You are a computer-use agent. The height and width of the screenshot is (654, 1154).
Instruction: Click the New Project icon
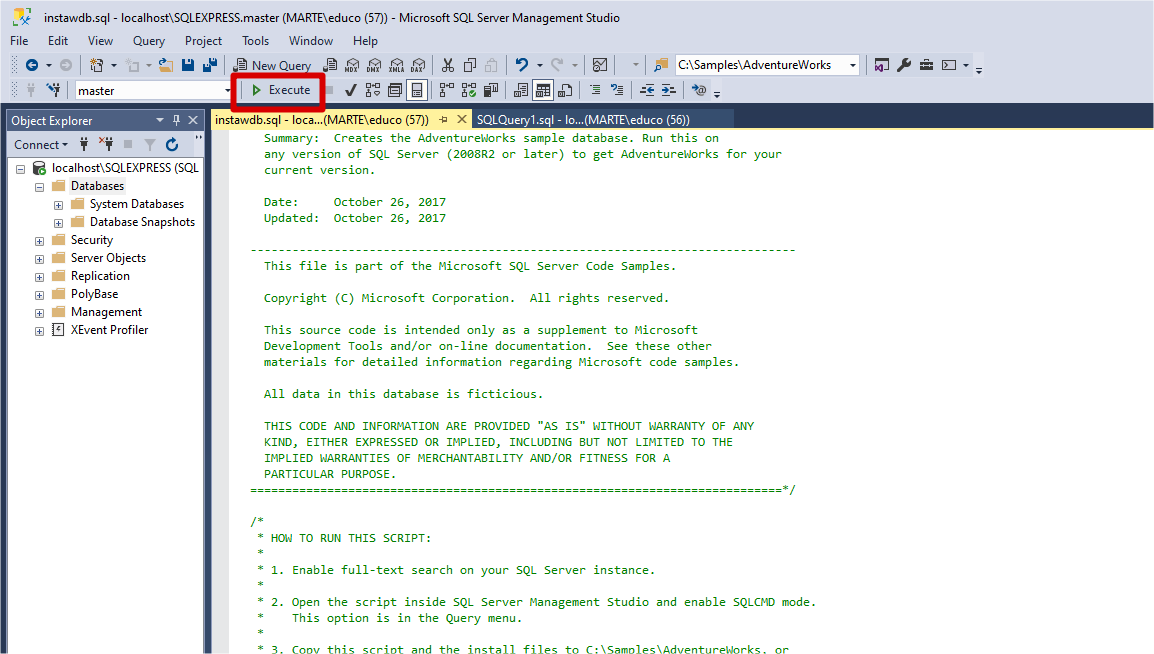coord(96,65)
